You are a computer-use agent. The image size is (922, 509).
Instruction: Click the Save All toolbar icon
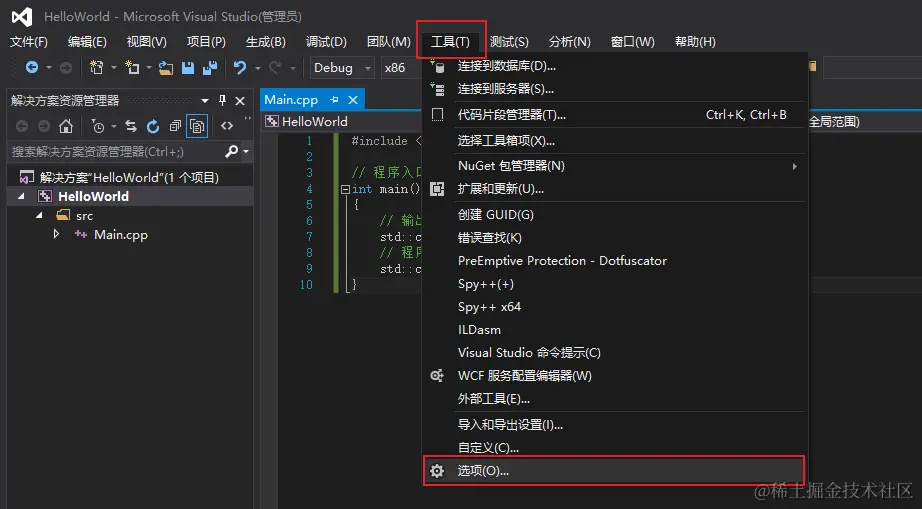209,68
